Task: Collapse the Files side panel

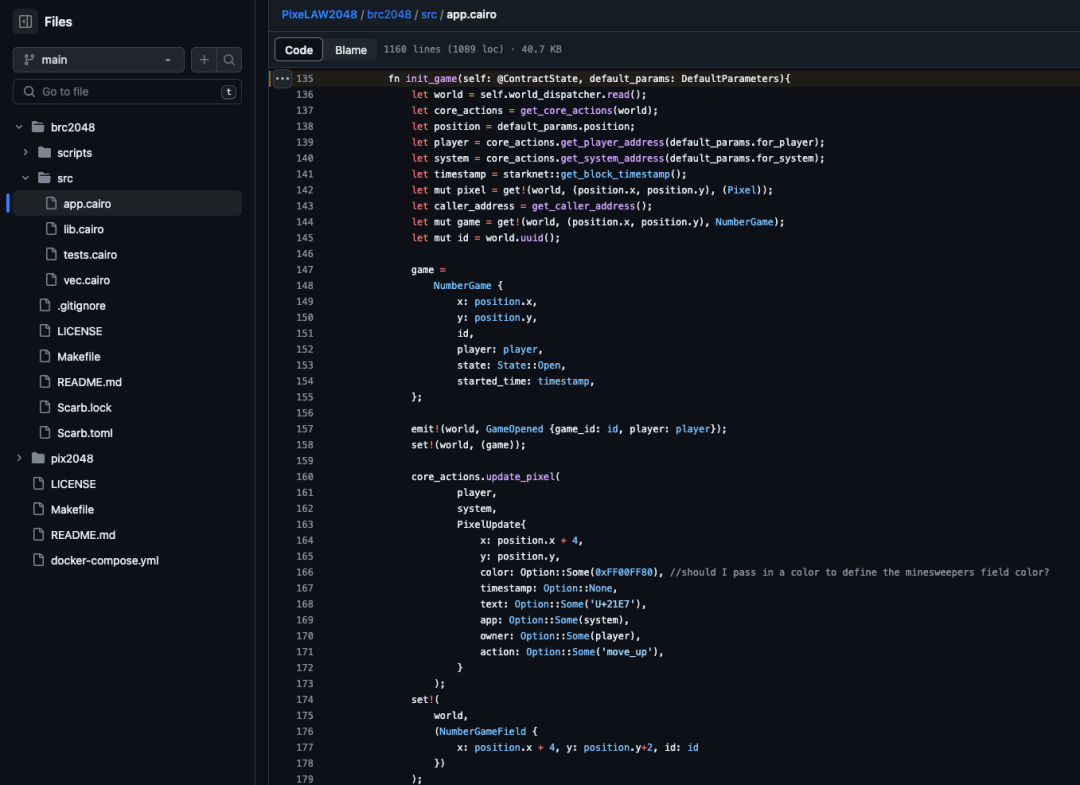Action: pyautogui.click(x=24, y=21)
